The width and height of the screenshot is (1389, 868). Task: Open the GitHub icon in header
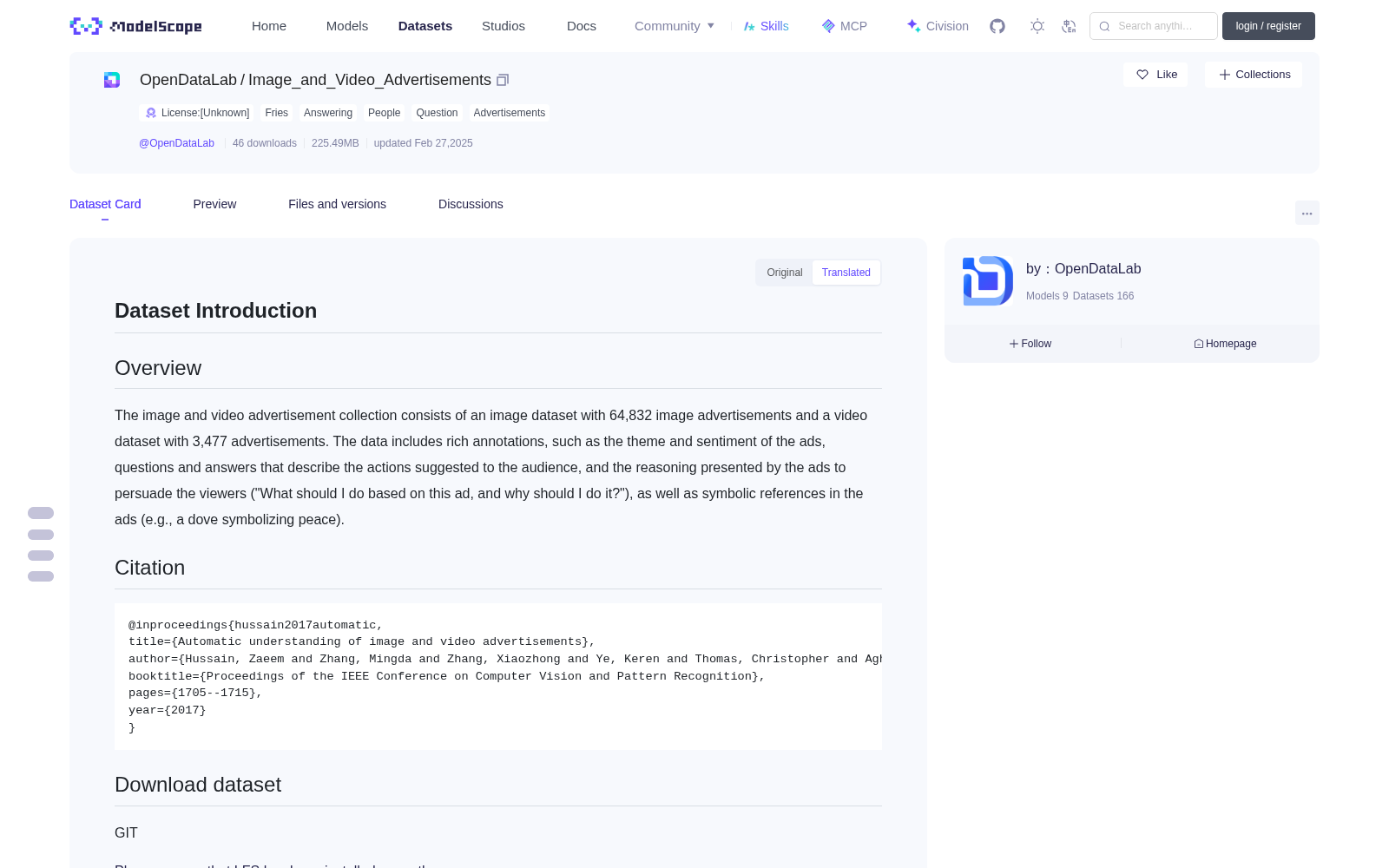(997, 26)
